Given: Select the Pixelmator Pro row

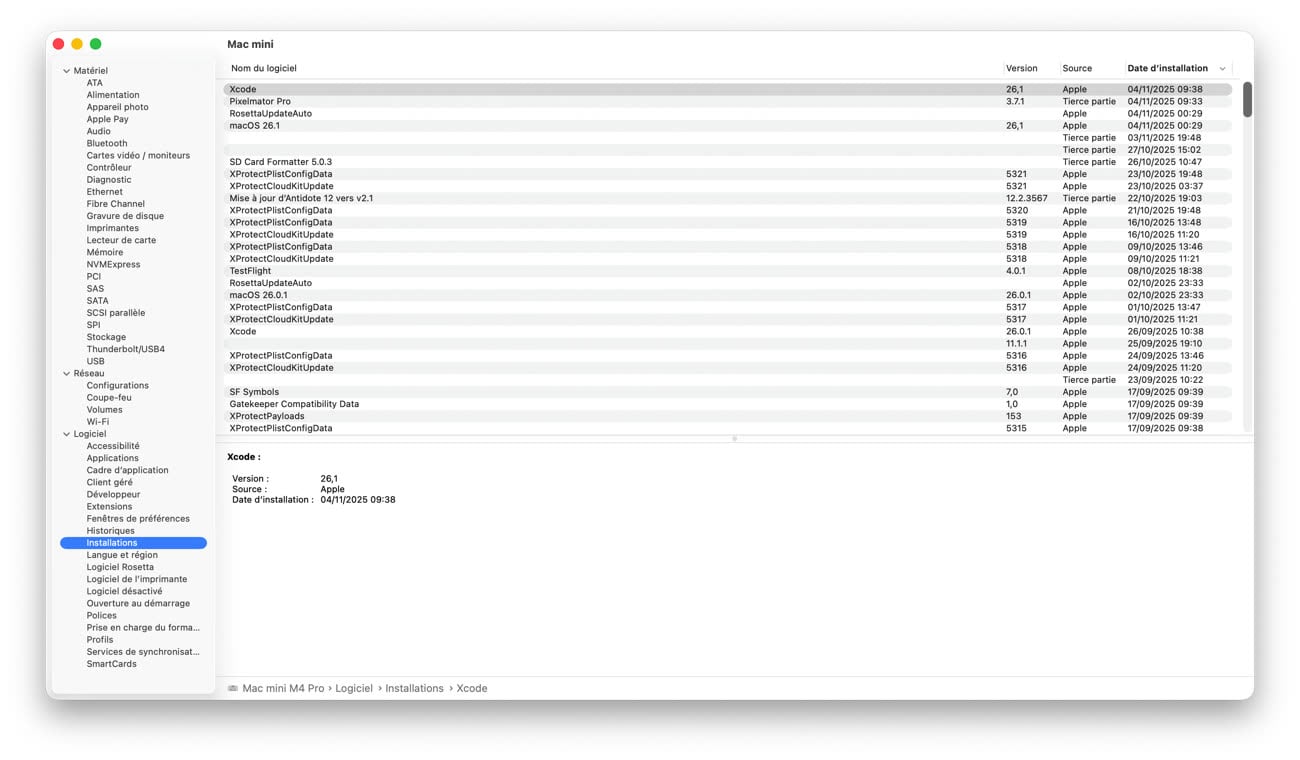Looking at the screenshot, I should tap(260, 102).
